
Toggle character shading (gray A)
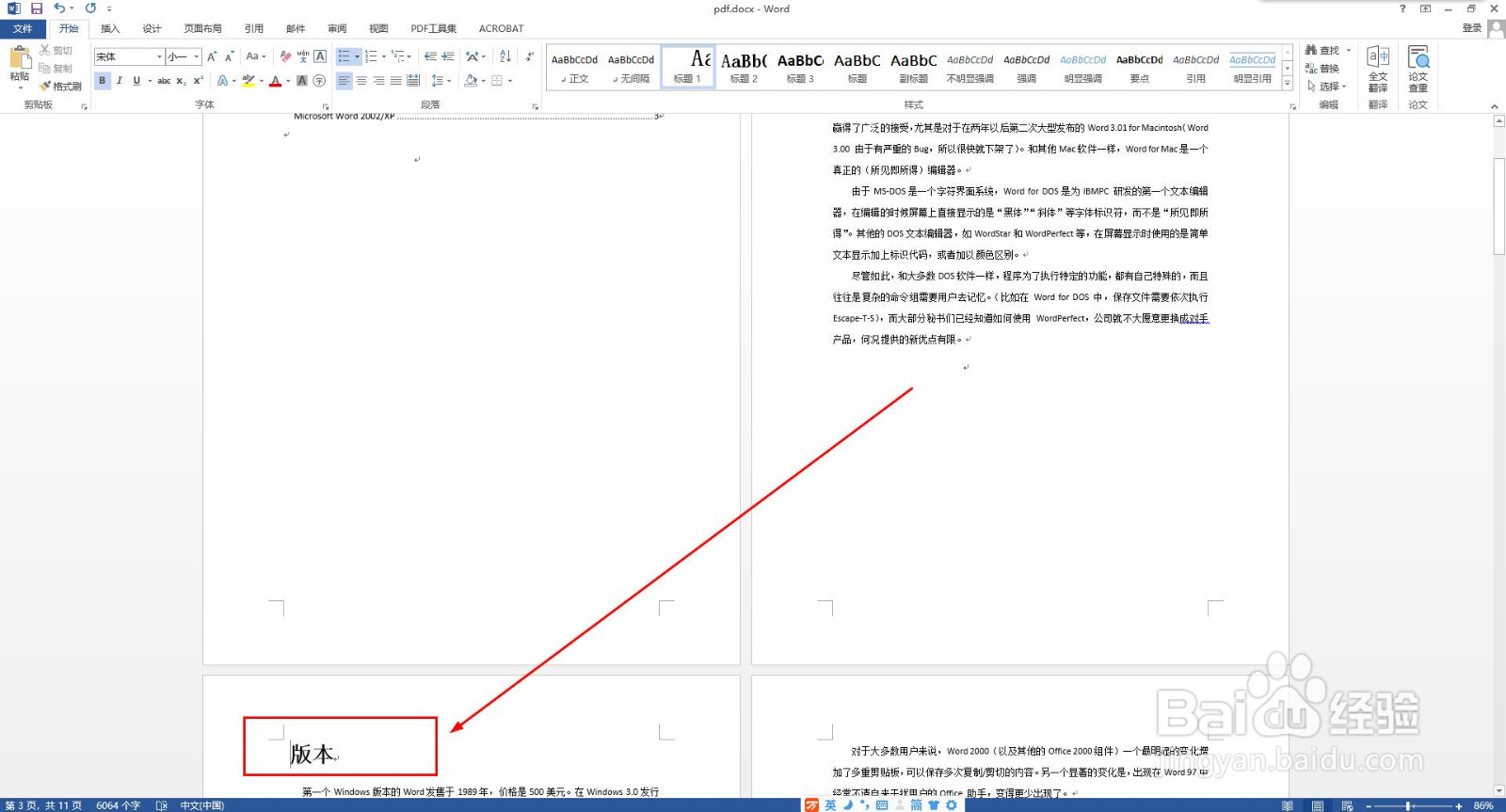(x=302, y=81)
